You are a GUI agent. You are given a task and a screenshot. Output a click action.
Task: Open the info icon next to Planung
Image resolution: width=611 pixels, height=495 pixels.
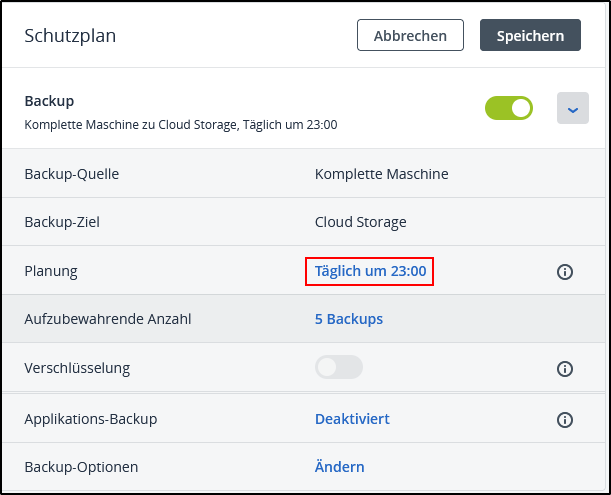pyautogui.click(x=564, y=272)
